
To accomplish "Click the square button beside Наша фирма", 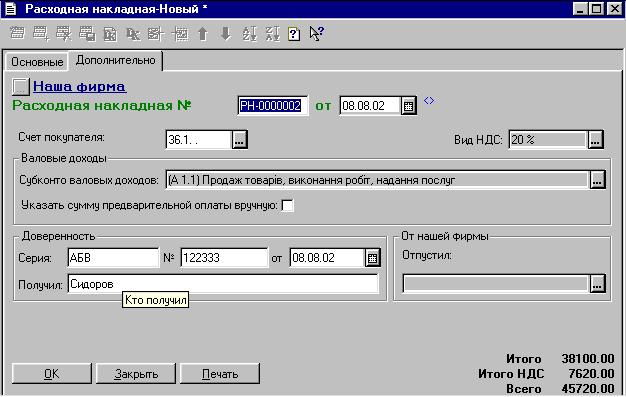I will pos(20,86).
